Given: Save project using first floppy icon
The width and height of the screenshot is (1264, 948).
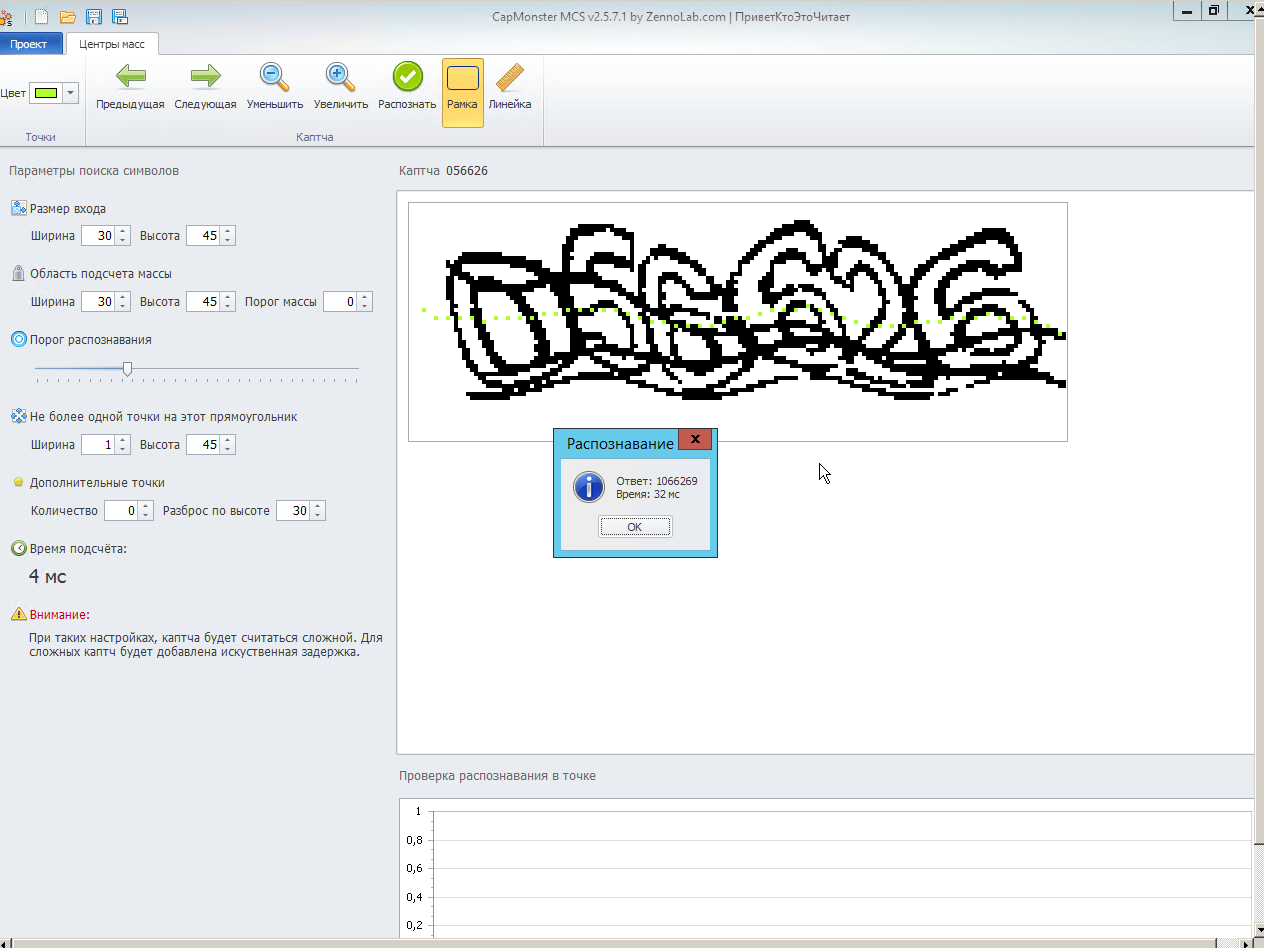Looking at the screenshot, I should point(94,16).
